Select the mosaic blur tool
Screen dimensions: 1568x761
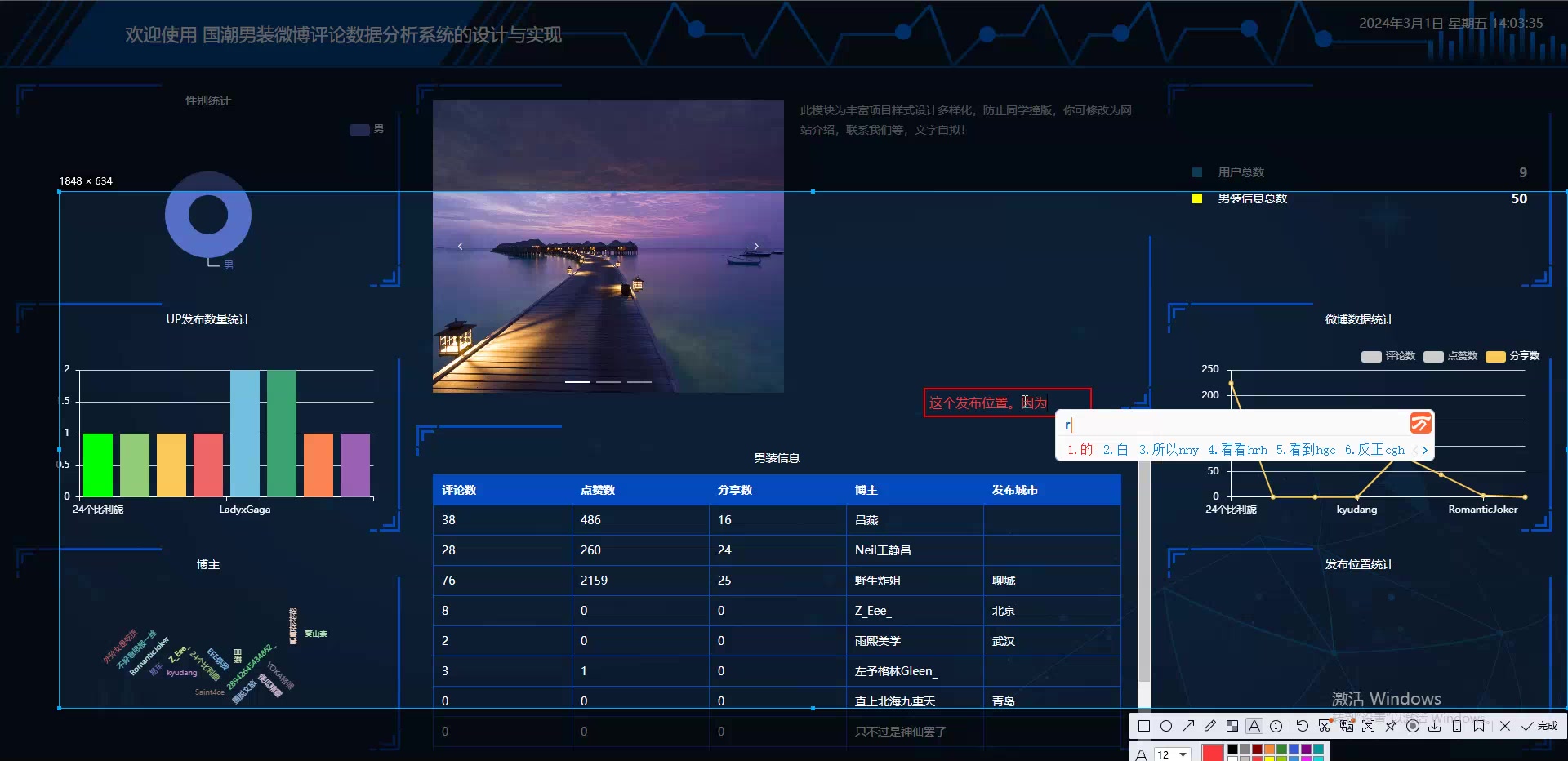[x=1232, y=726]
